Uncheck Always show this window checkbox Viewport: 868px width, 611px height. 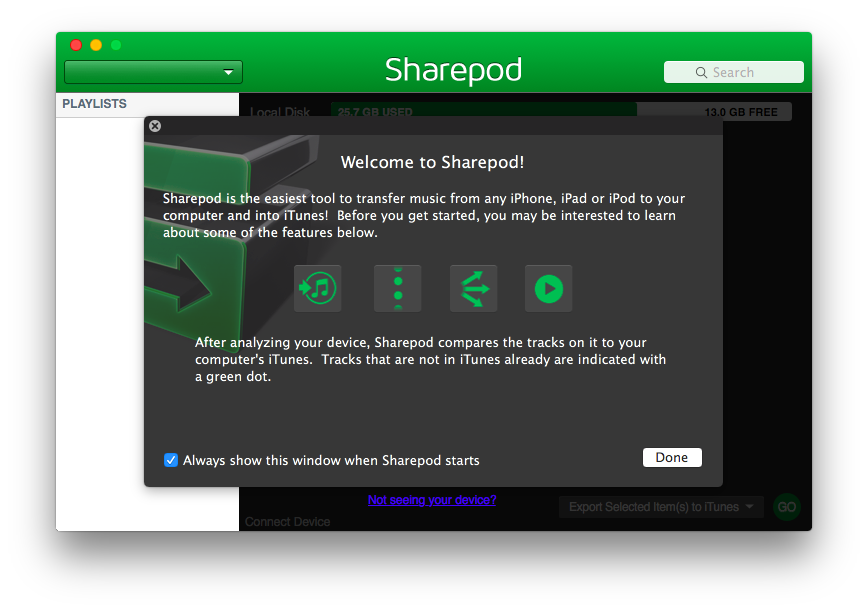tap(170, 460)
